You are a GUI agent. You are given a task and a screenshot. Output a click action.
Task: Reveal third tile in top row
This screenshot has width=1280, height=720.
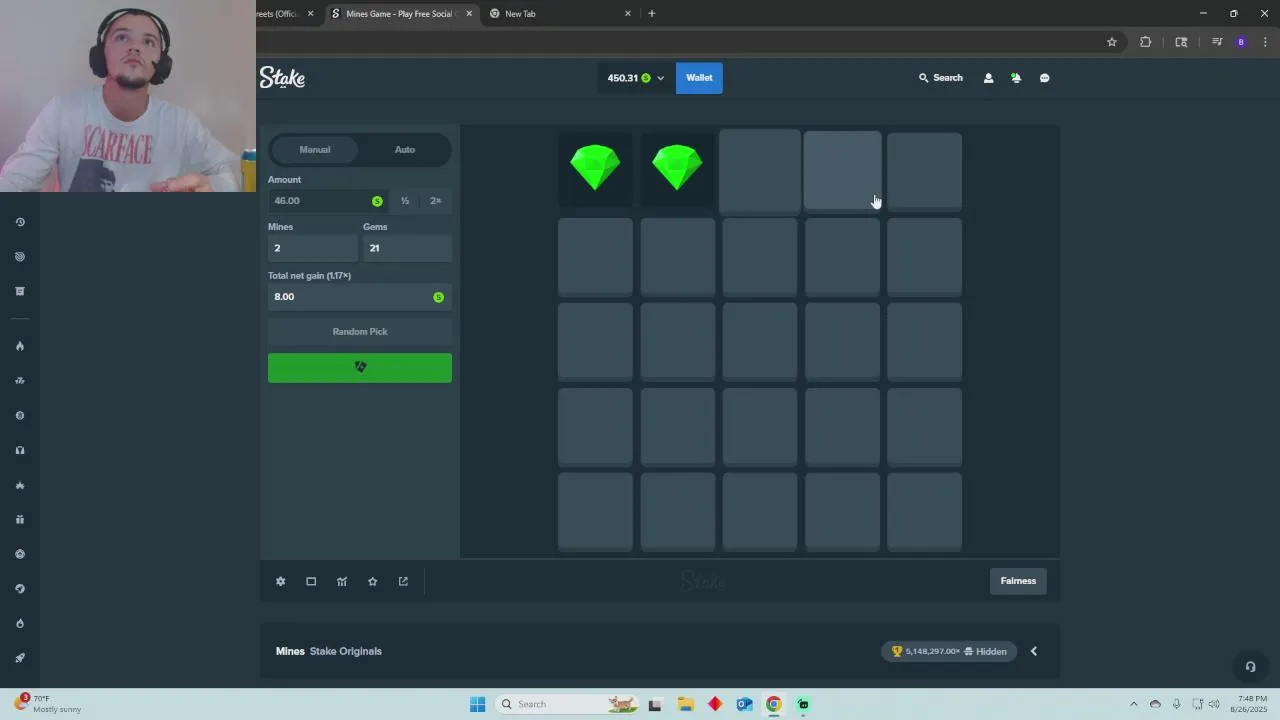click(x=760, y=171)
